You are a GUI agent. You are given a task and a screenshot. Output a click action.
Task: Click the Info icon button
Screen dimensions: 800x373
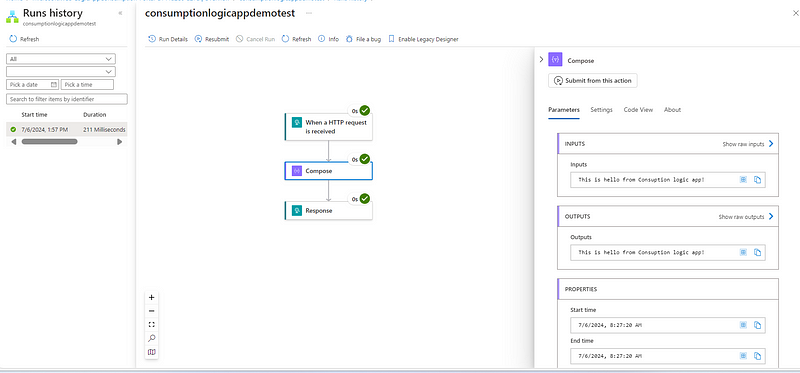click(x=321, y=39)
